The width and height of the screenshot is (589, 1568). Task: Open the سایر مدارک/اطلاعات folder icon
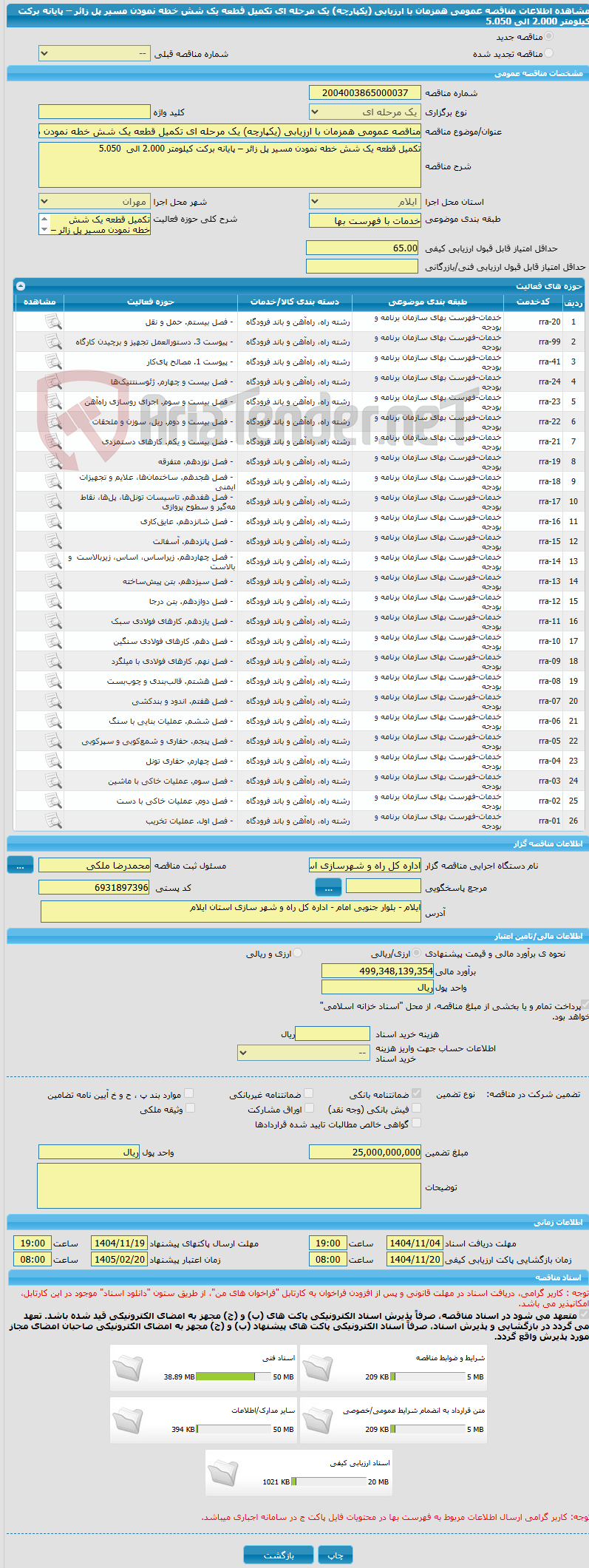(127, 1420)
